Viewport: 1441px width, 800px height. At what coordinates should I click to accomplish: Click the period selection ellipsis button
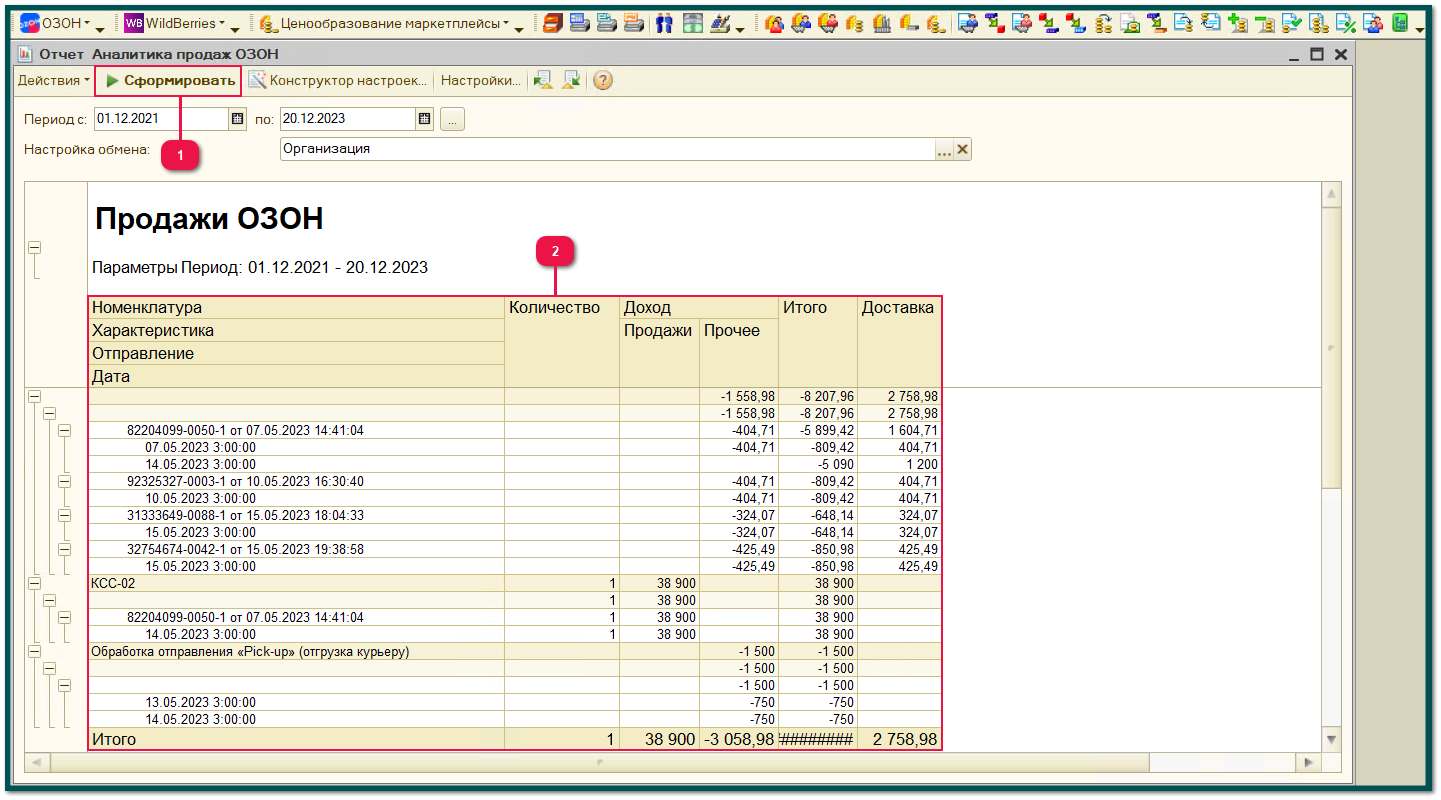pos(452,119)
